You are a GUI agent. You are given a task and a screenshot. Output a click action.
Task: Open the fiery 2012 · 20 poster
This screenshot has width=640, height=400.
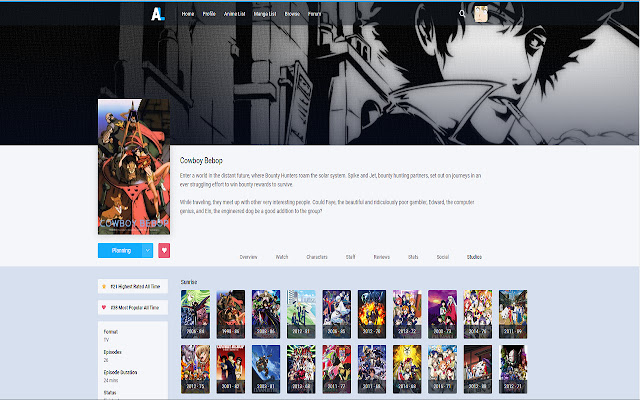[x=372, y=314]
